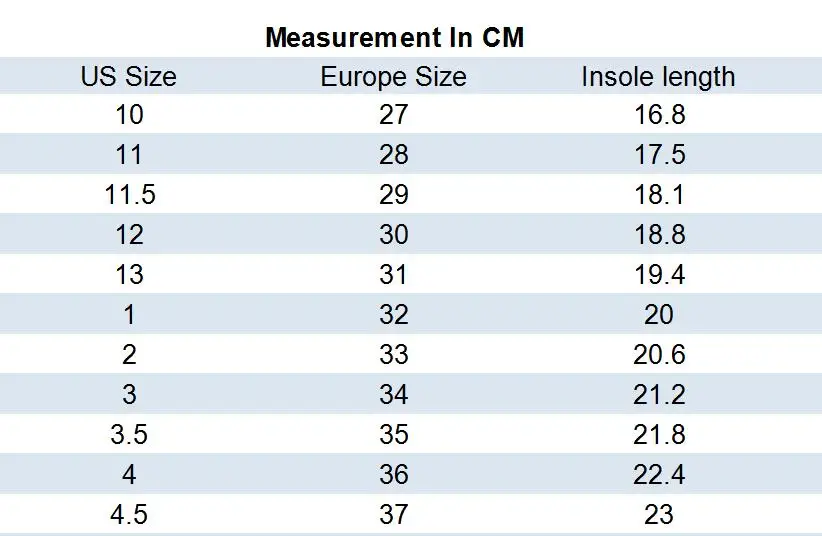Viewport: 822px width, 536px height.
Task: Click Europe size 27 cell
Action: 394,114
